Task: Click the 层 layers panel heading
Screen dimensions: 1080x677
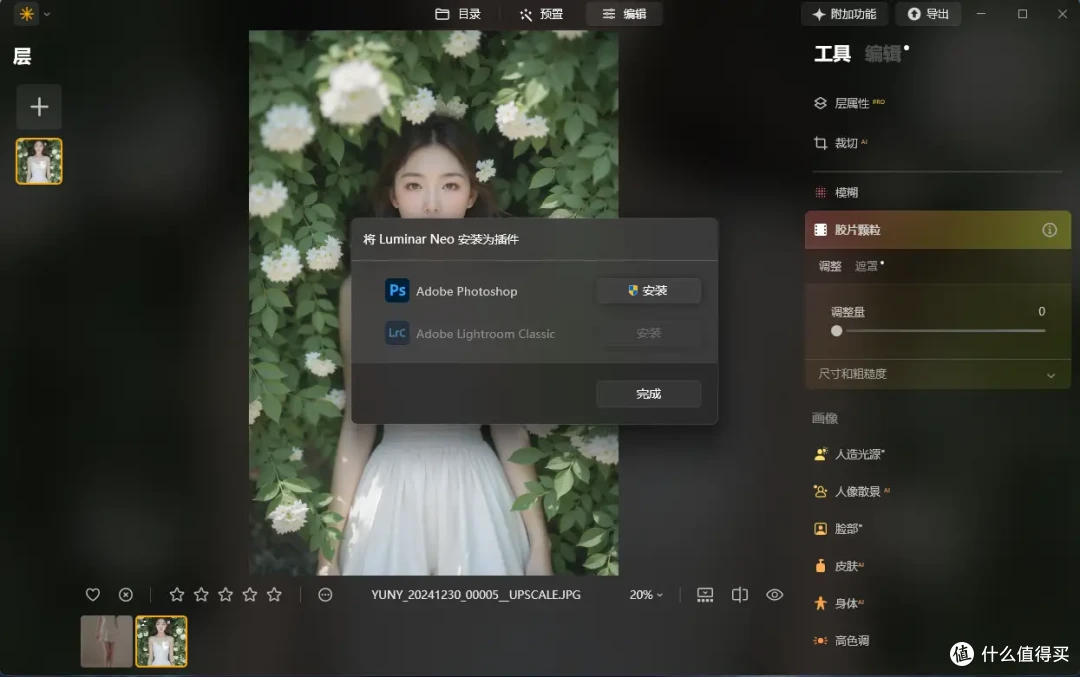Action: pos(22,56)
